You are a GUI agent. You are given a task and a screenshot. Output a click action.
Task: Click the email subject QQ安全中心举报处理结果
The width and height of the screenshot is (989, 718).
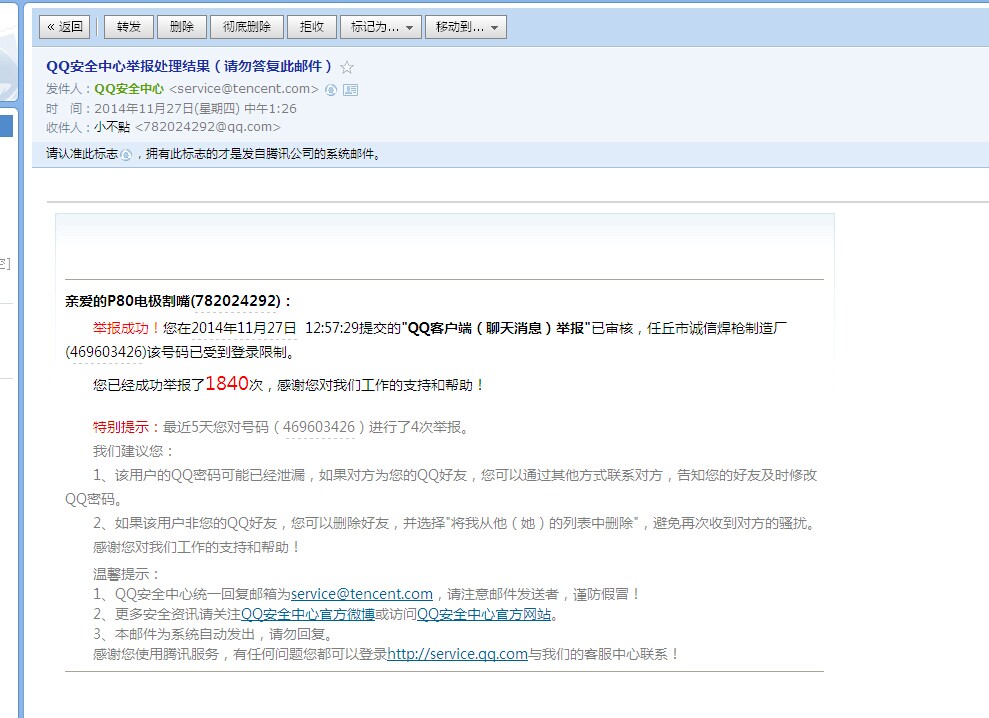189,66
